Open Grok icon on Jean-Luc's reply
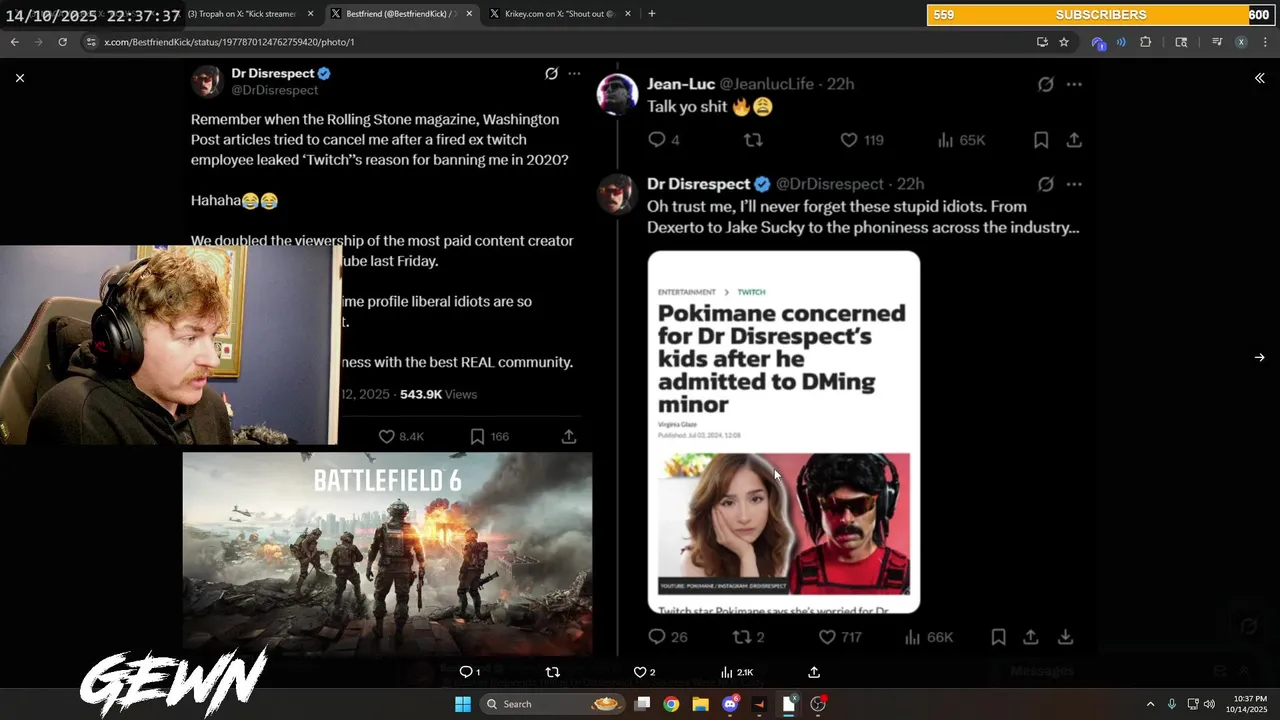The height and width of the screenshot is (720, 1280). 1046,84
